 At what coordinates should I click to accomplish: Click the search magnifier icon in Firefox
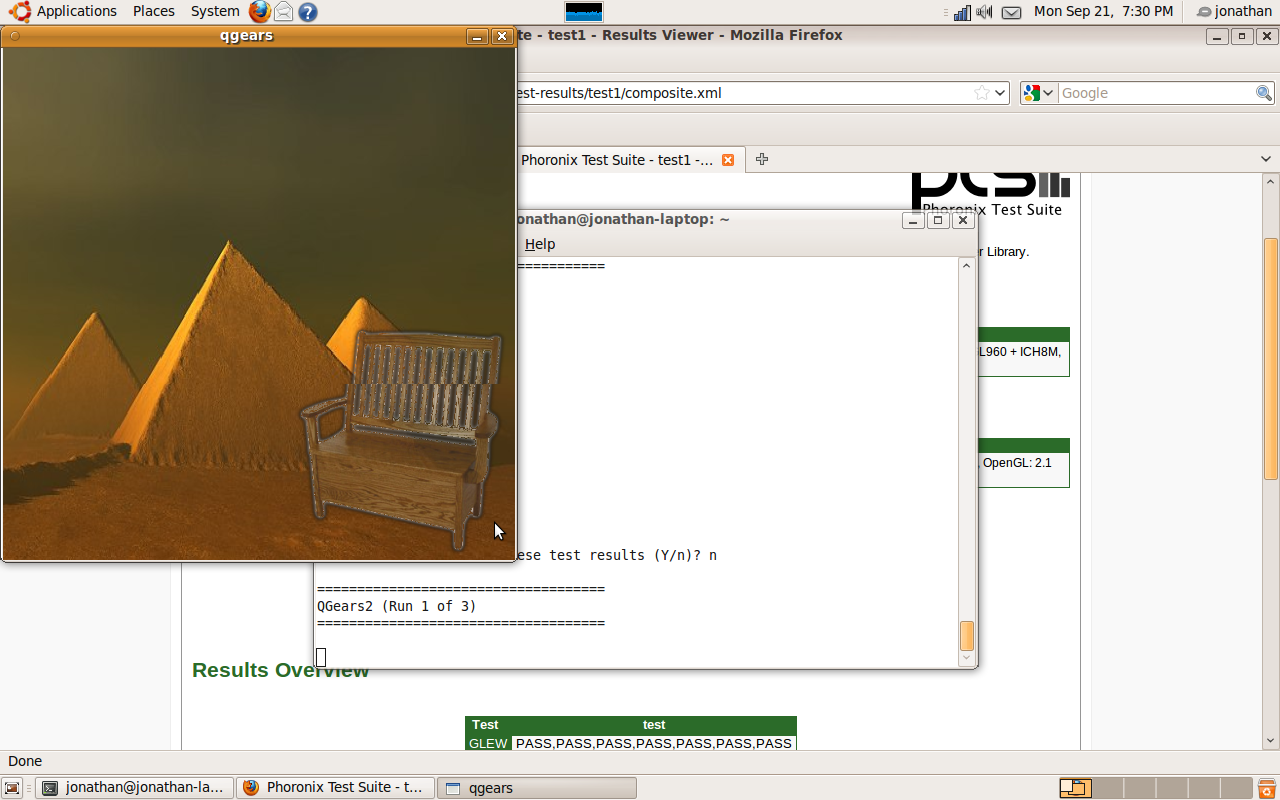tap(1264, 93)
